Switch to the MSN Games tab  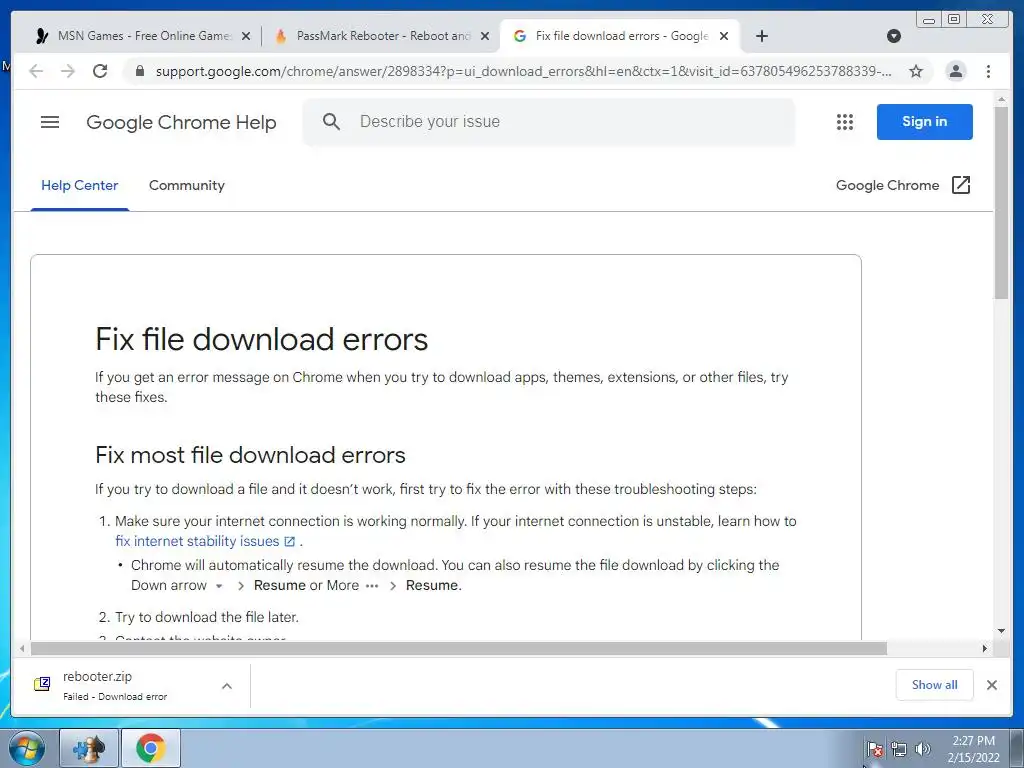142,36
